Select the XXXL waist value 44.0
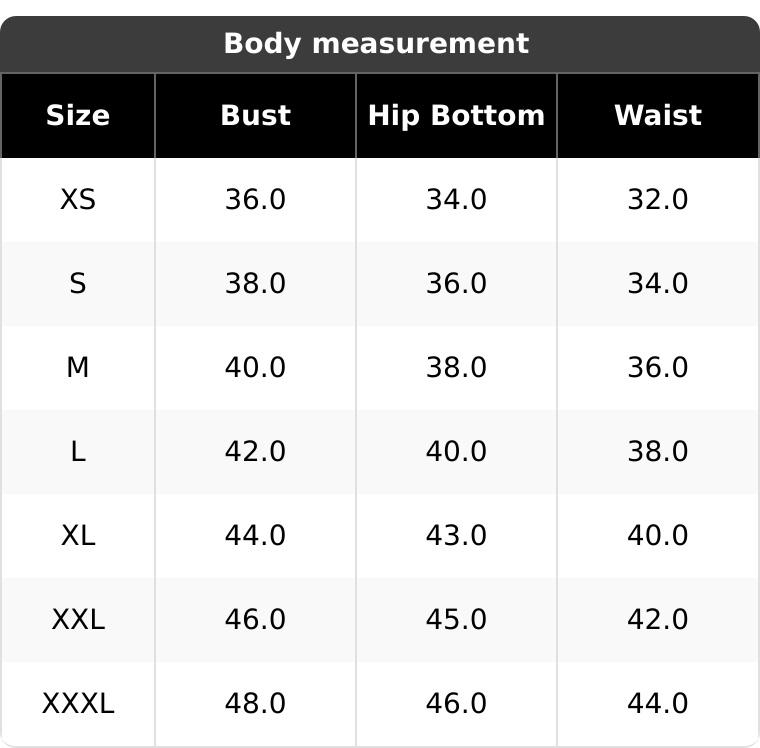The width and height of the screenshot is (760, 748). click(657, 704)
